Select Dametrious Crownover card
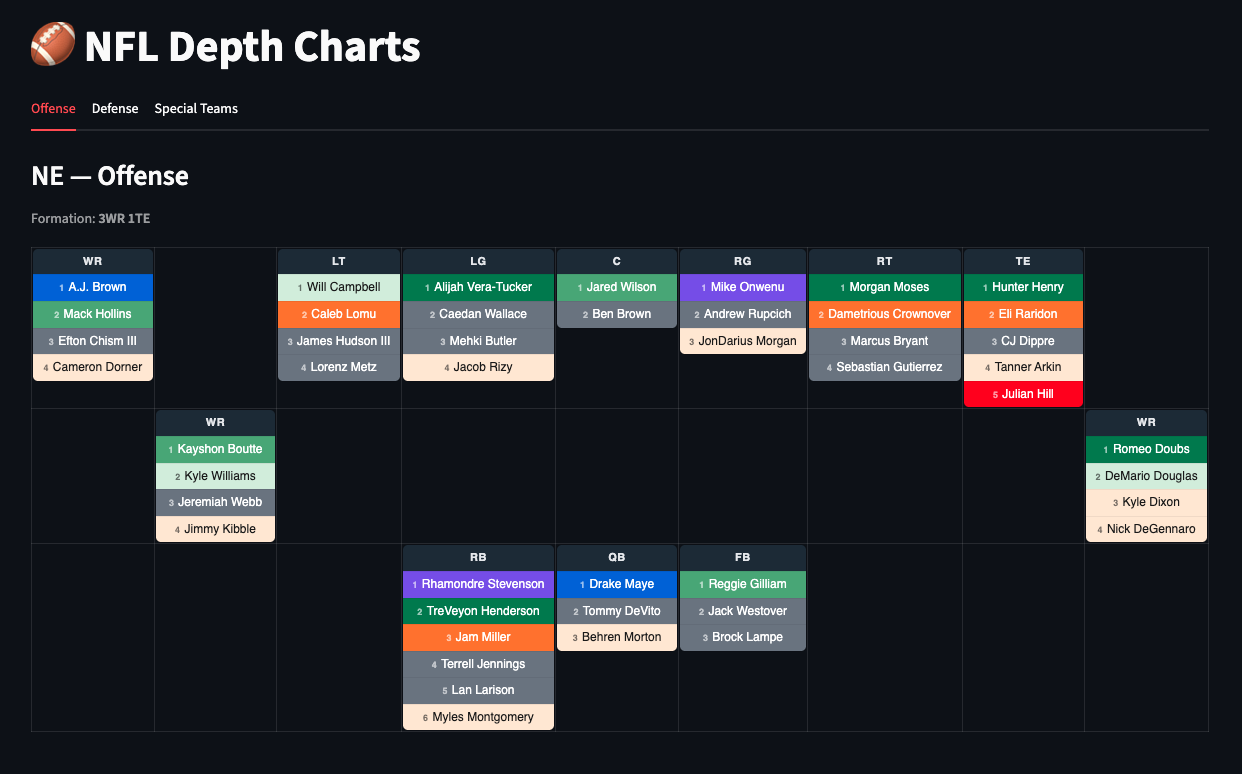The width and height of the screenshot is (1242, 774). tap(884, 314)
